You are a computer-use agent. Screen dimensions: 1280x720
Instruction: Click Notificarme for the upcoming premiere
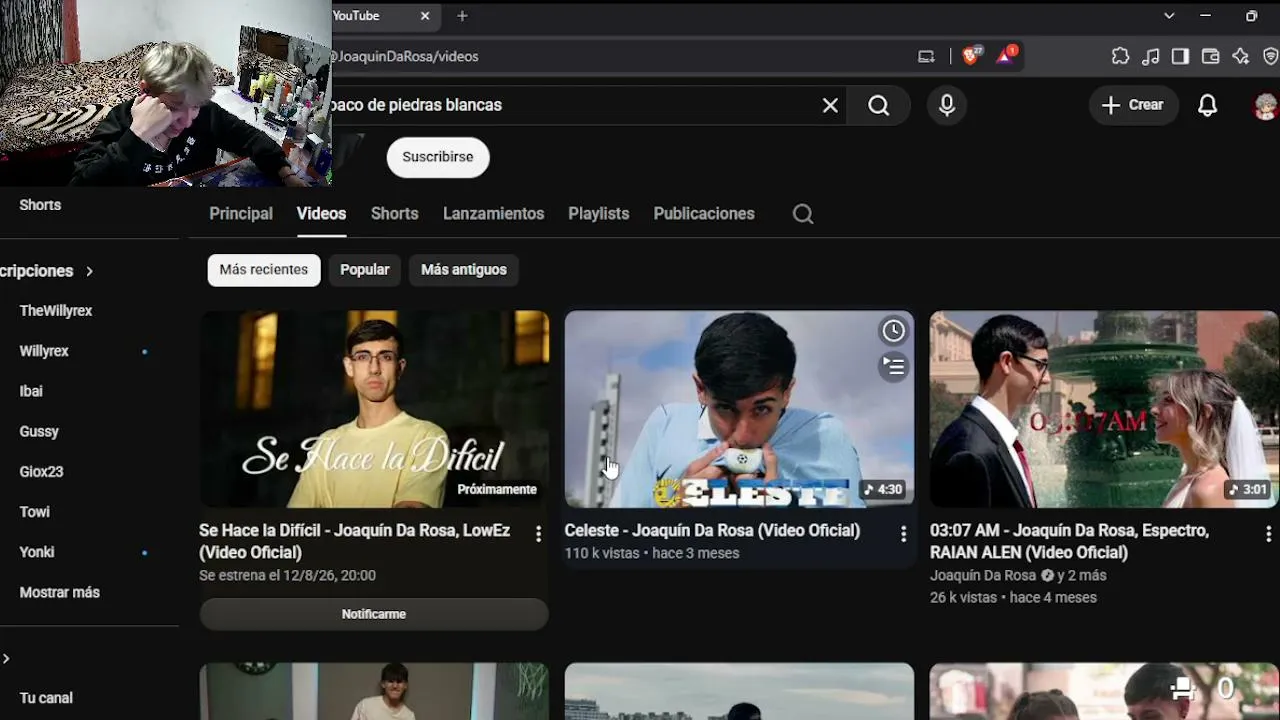click(374, 614)
